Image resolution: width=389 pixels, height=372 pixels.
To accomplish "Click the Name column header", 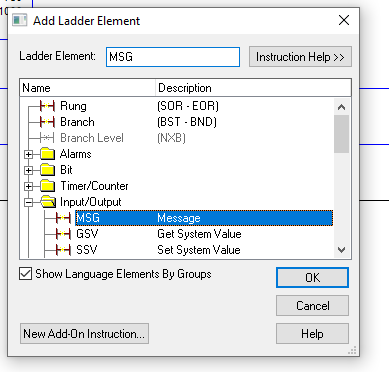I will (x=88, y=88).
